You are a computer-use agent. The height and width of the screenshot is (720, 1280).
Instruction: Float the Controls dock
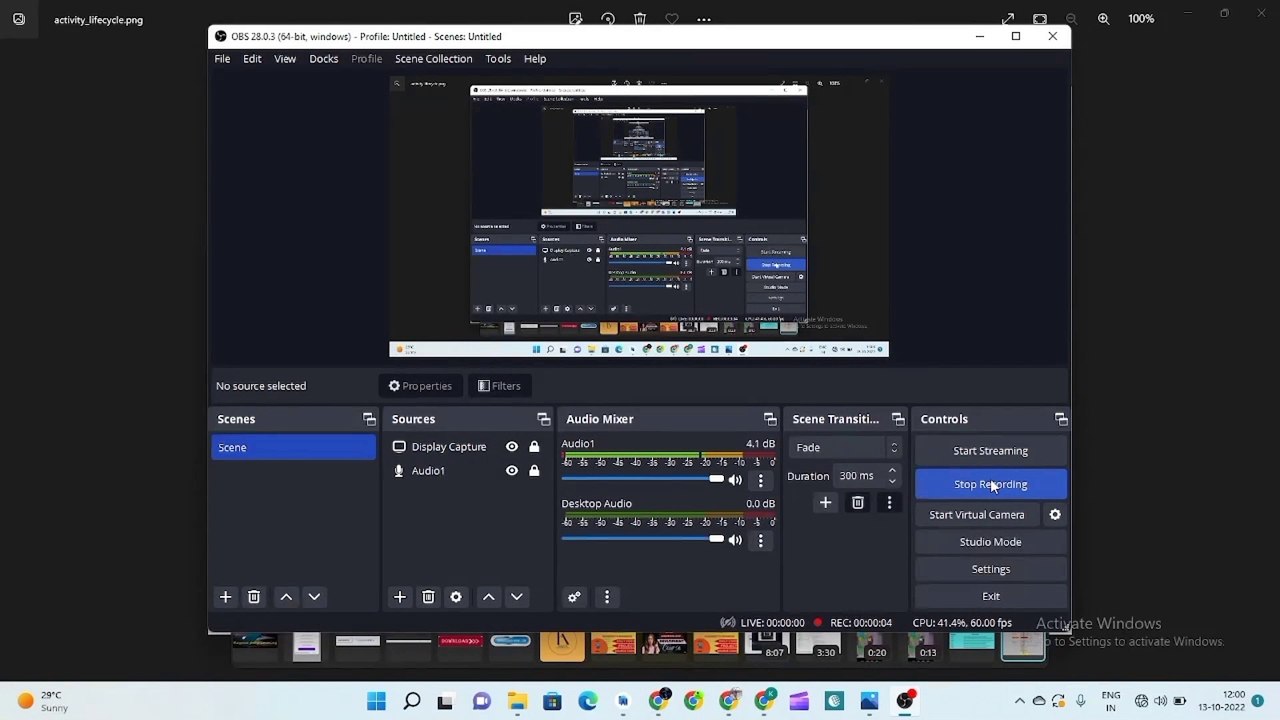coord(1061,419)
